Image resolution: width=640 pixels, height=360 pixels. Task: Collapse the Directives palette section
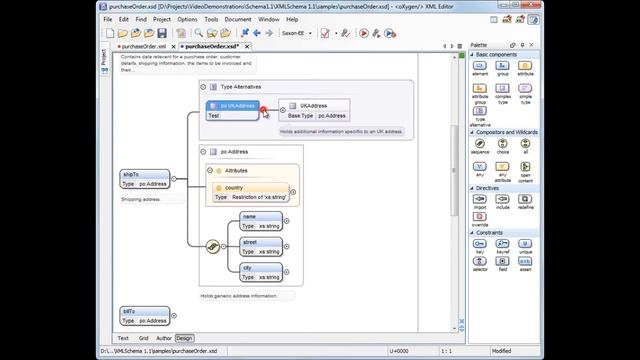coord(472,188)
